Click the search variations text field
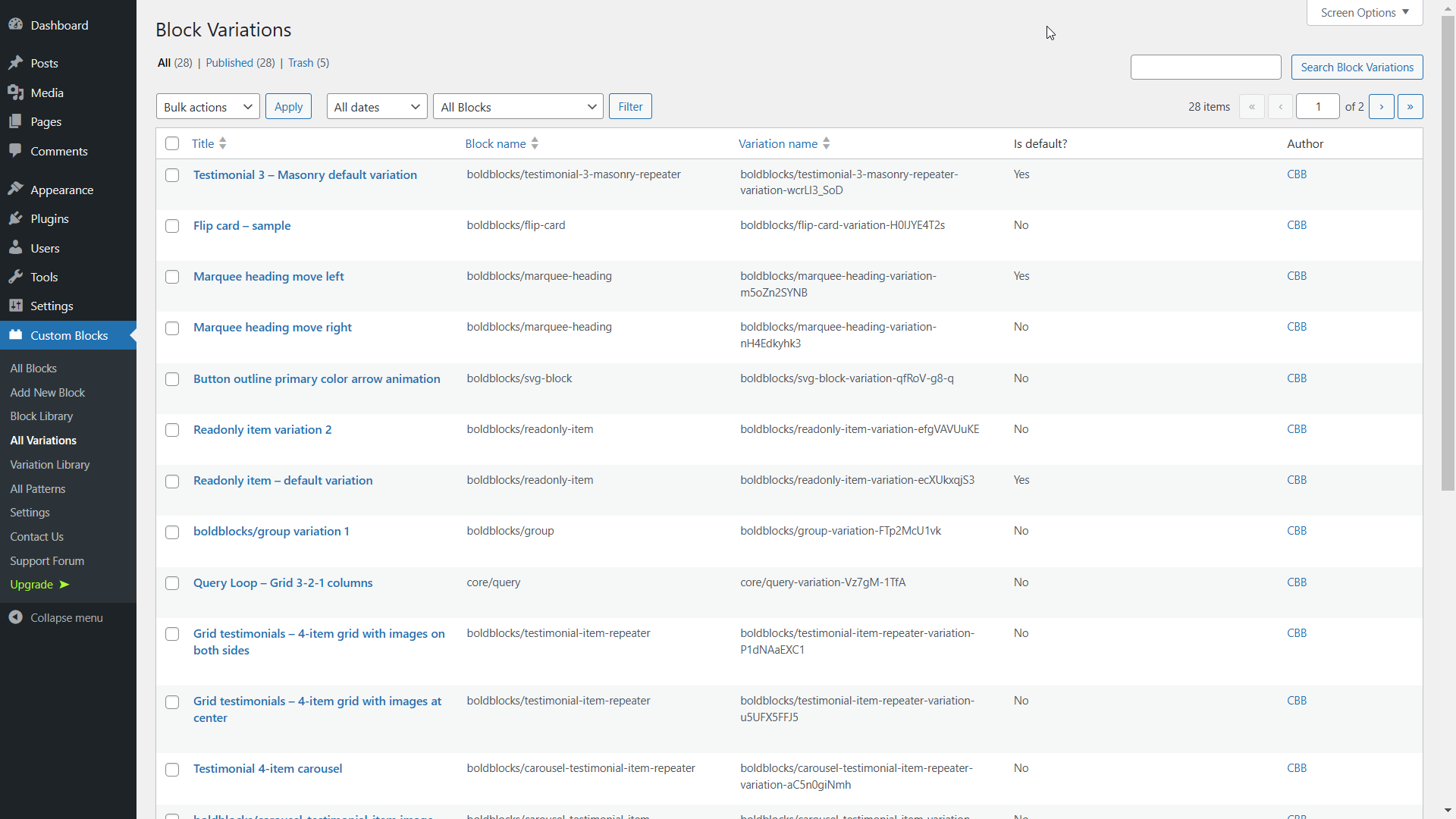The image size is (1456, 819). pyautogui.click(x=1206, y=67)
